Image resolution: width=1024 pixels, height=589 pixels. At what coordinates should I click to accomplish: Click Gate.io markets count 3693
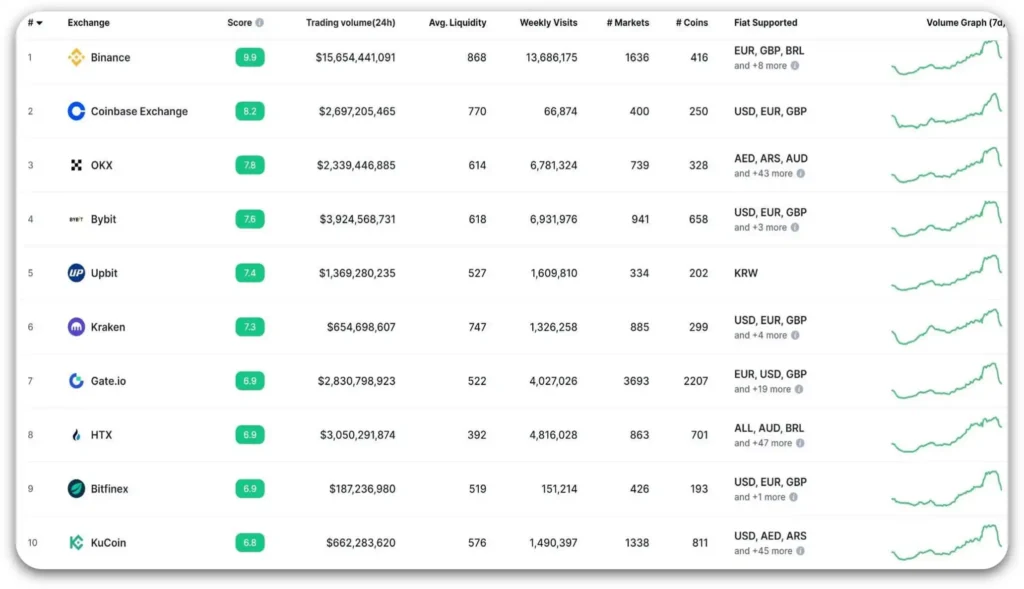pyautogui.click(x=636, y=381)
